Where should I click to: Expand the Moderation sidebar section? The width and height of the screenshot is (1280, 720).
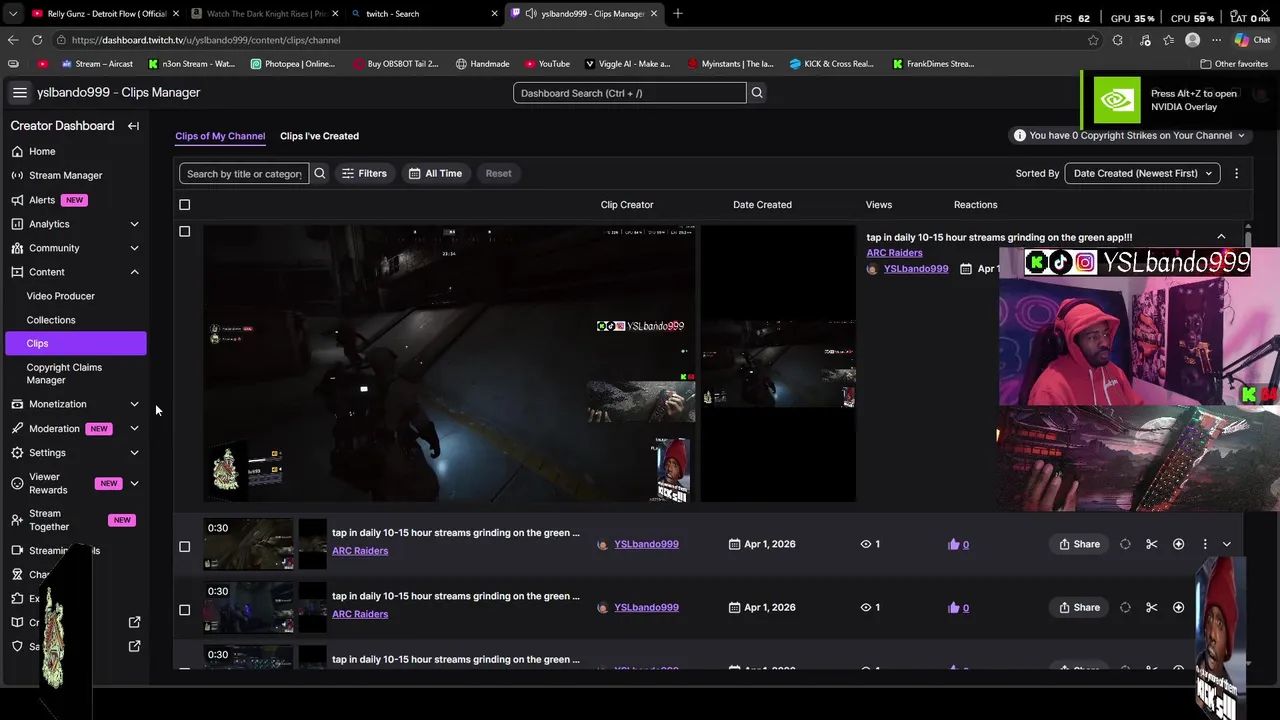134,428
